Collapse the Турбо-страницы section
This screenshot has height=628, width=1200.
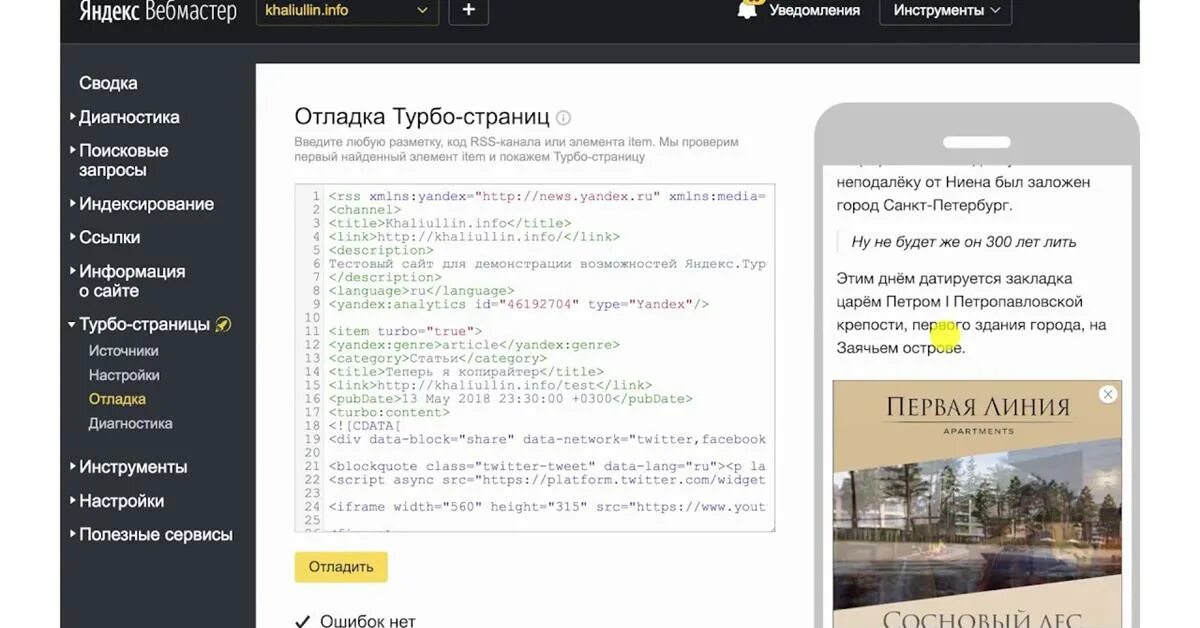(x=143, y=325)
